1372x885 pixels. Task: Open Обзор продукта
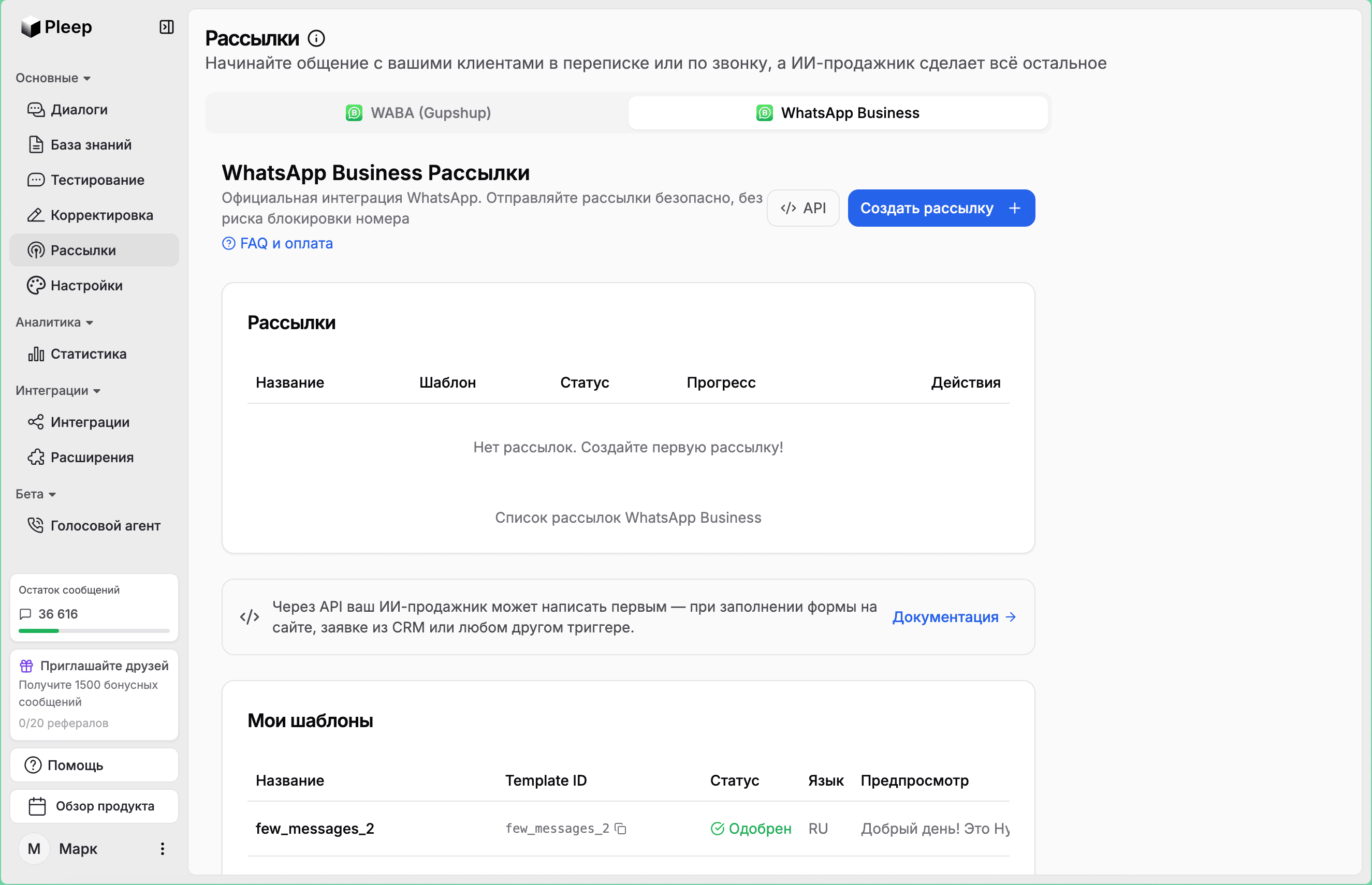coord(94,806)
